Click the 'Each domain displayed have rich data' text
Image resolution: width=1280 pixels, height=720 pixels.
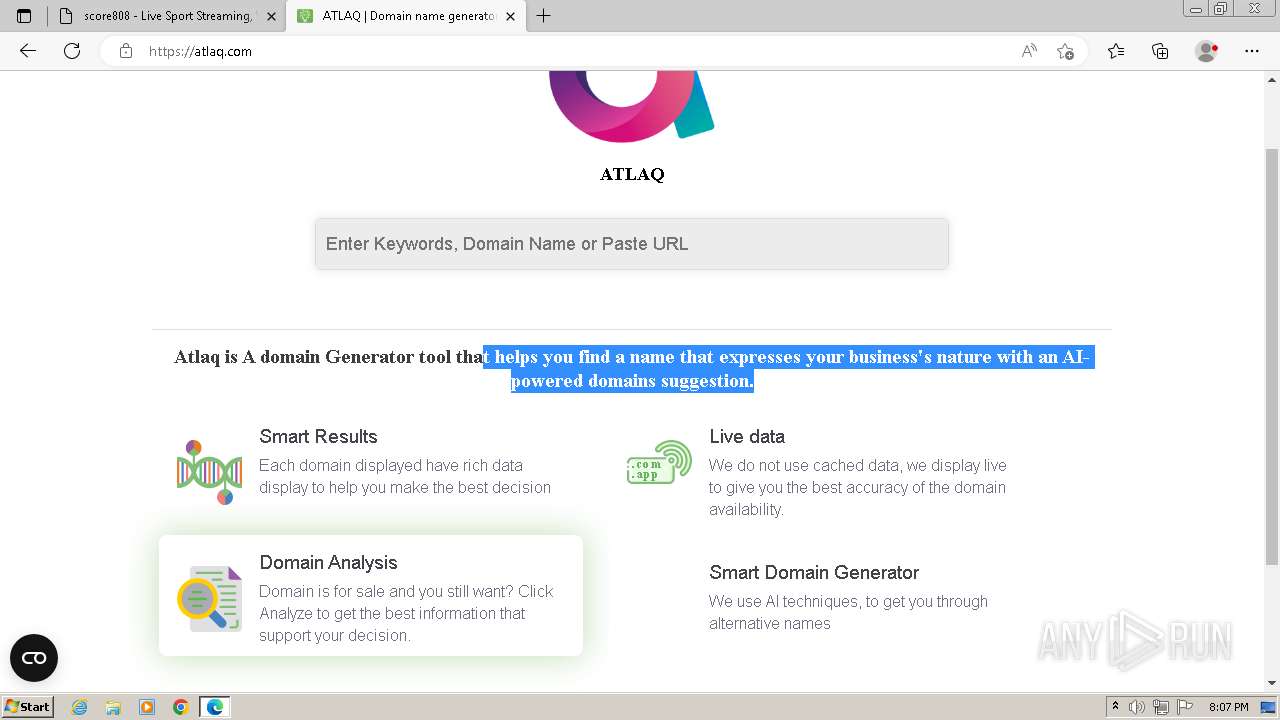pyautogui.click(x=405, y=476)
